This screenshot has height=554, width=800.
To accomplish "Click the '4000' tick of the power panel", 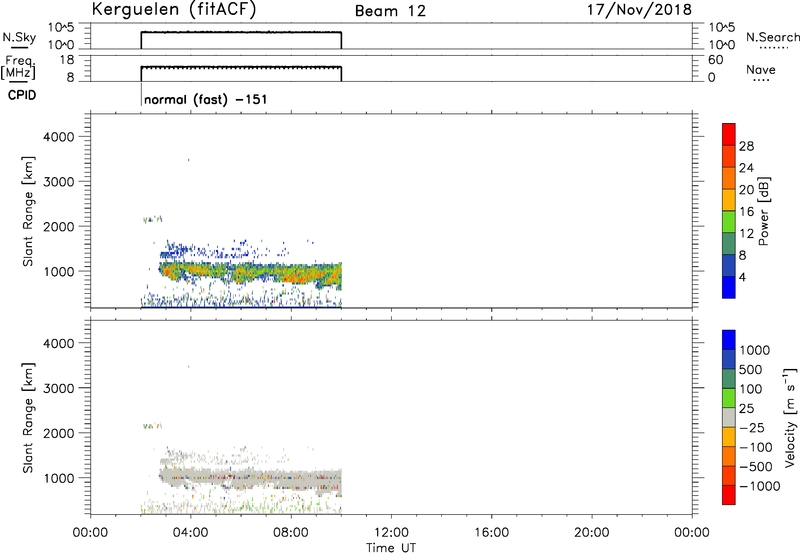I will click(x=59, y=137).
